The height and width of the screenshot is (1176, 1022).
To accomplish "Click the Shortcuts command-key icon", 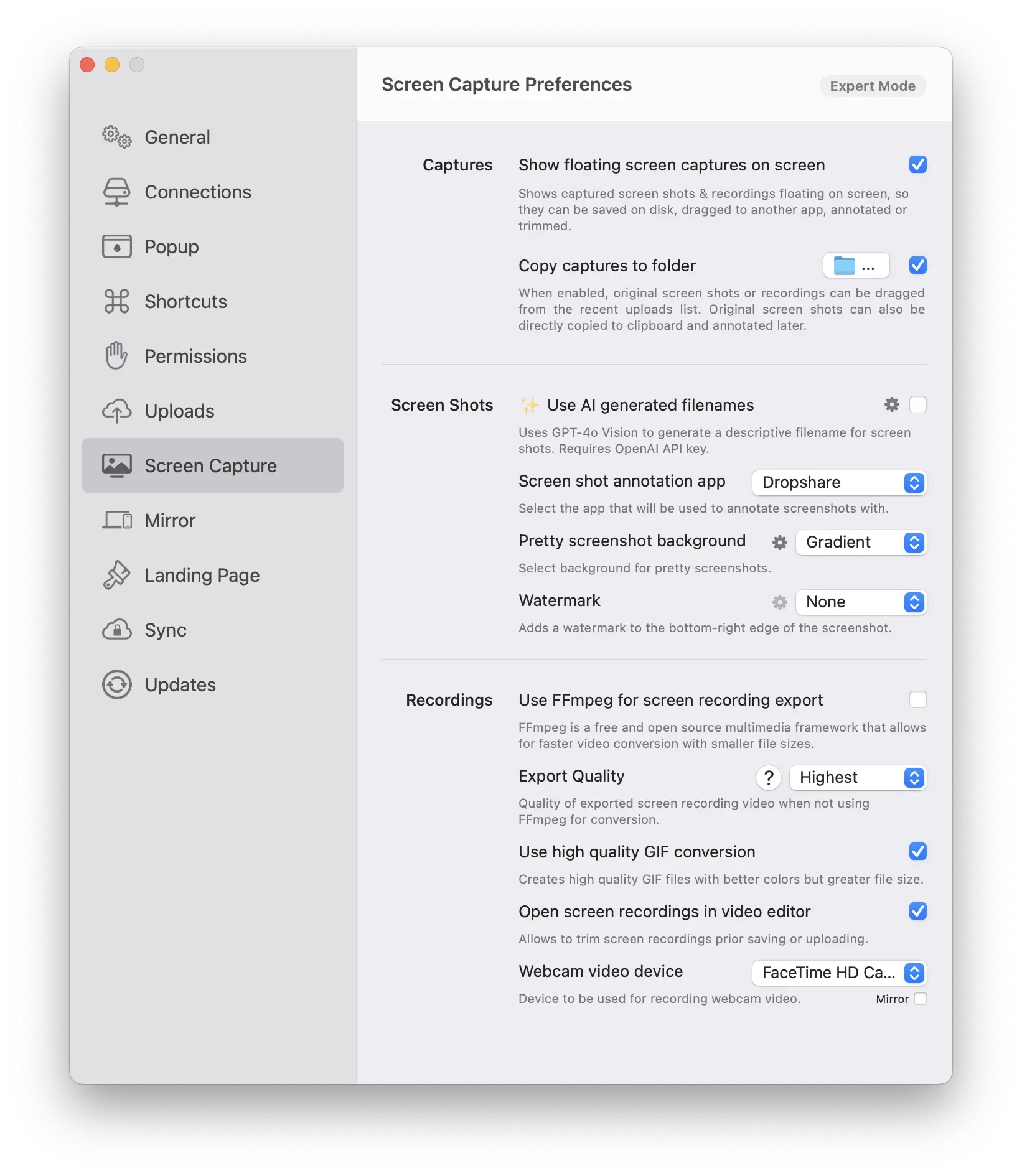I will click(x=116, y=302).
